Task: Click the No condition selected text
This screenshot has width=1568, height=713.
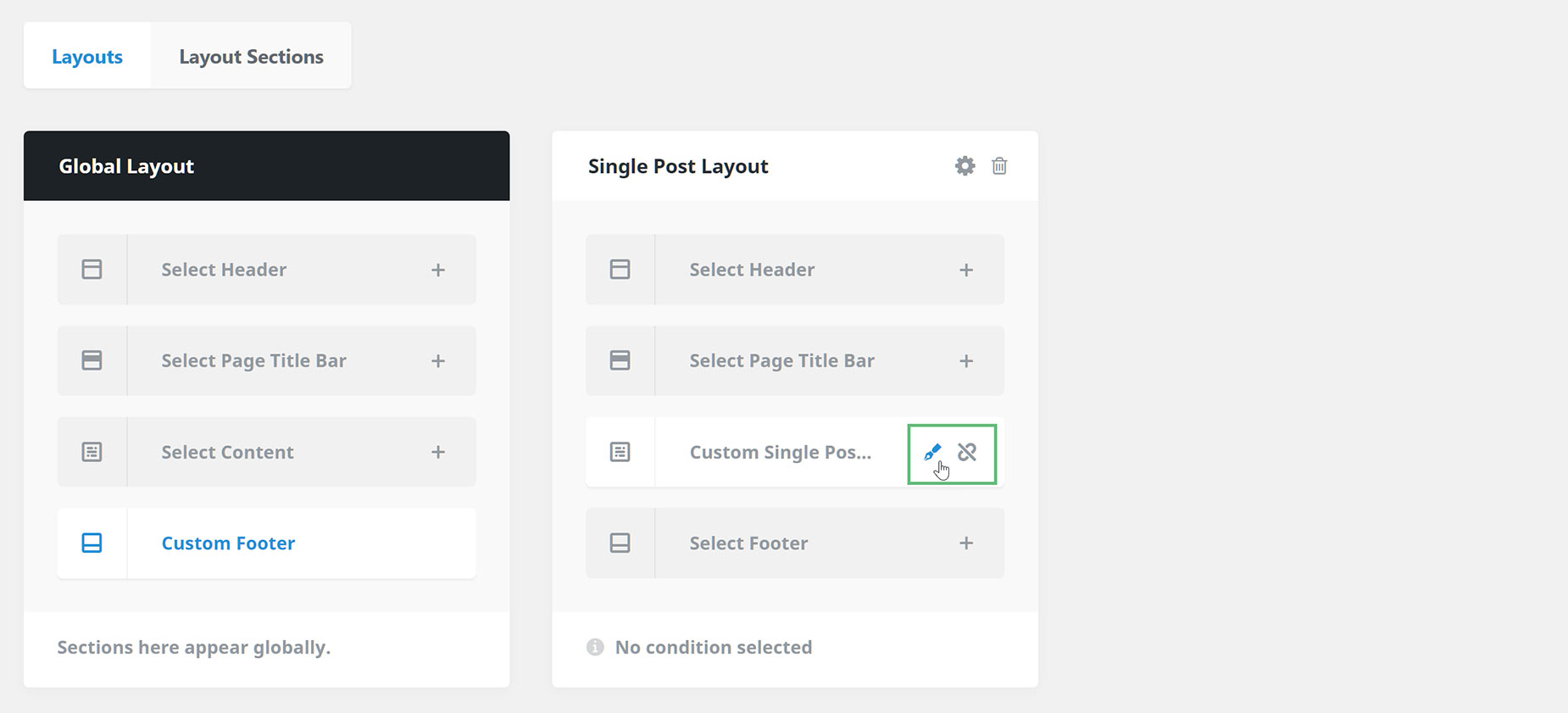Action: 714,647
